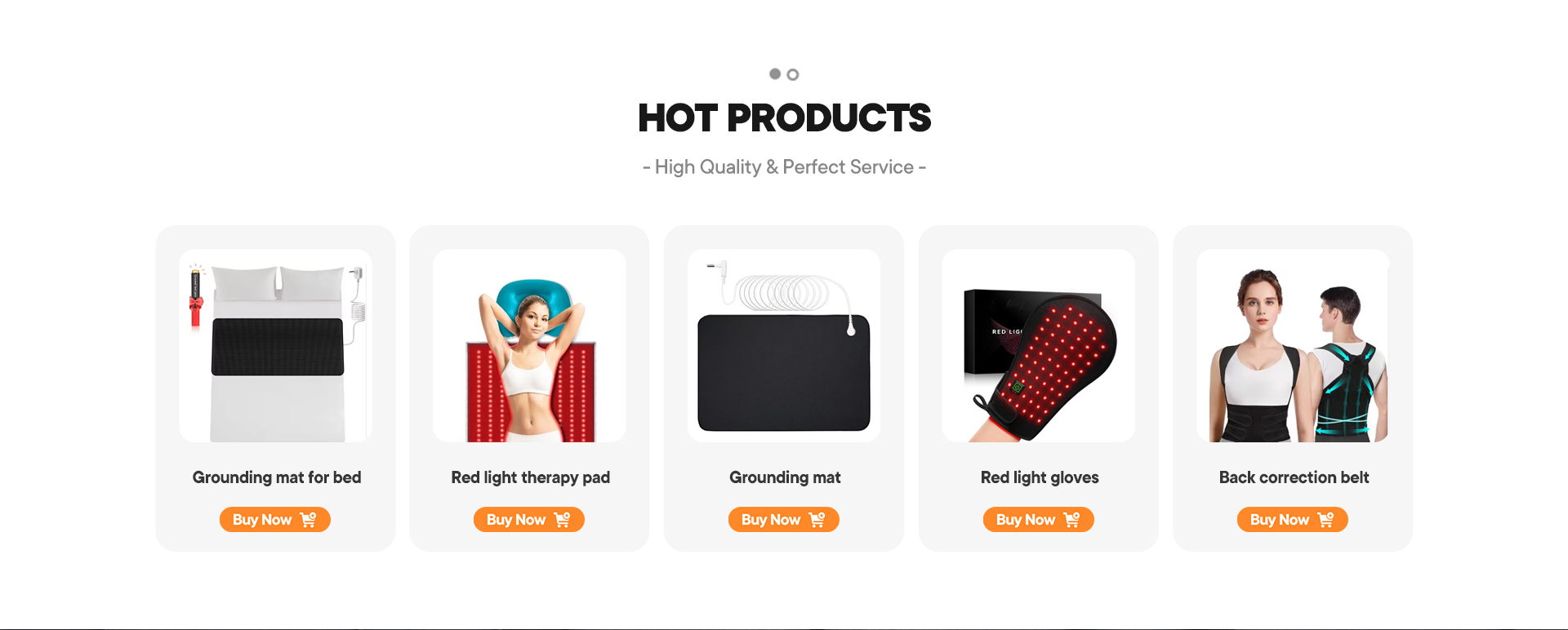1568x630 pixels.
Task: Switch to the second hollow carousel dot
Action: [x=793, y=74]
